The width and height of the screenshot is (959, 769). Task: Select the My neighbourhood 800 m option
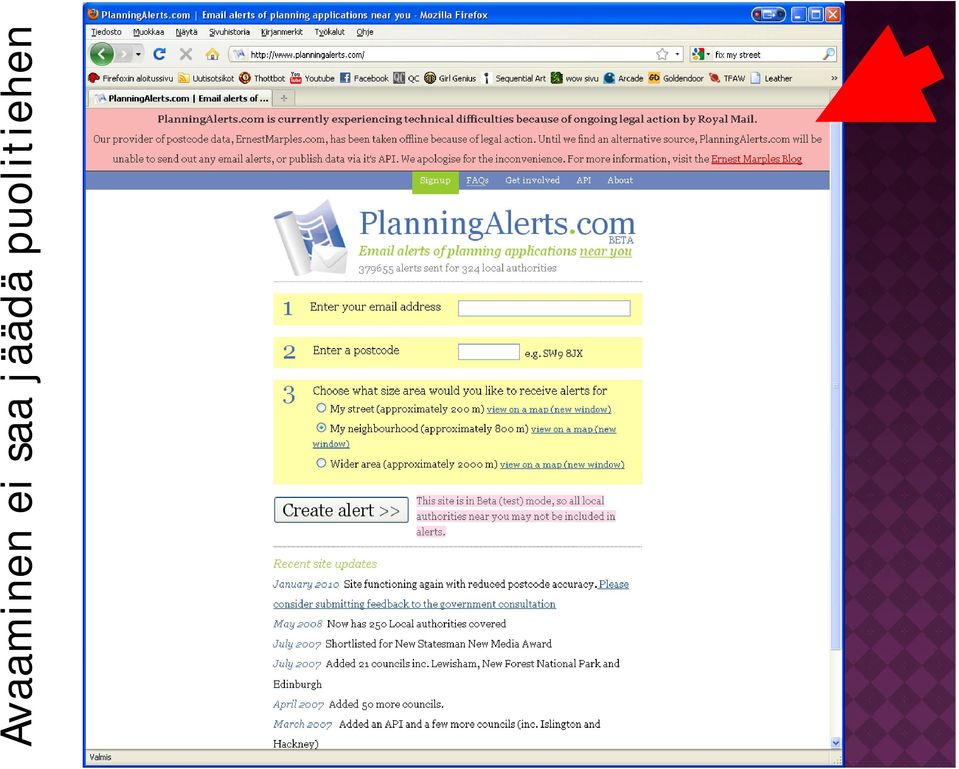pos(320,428)
